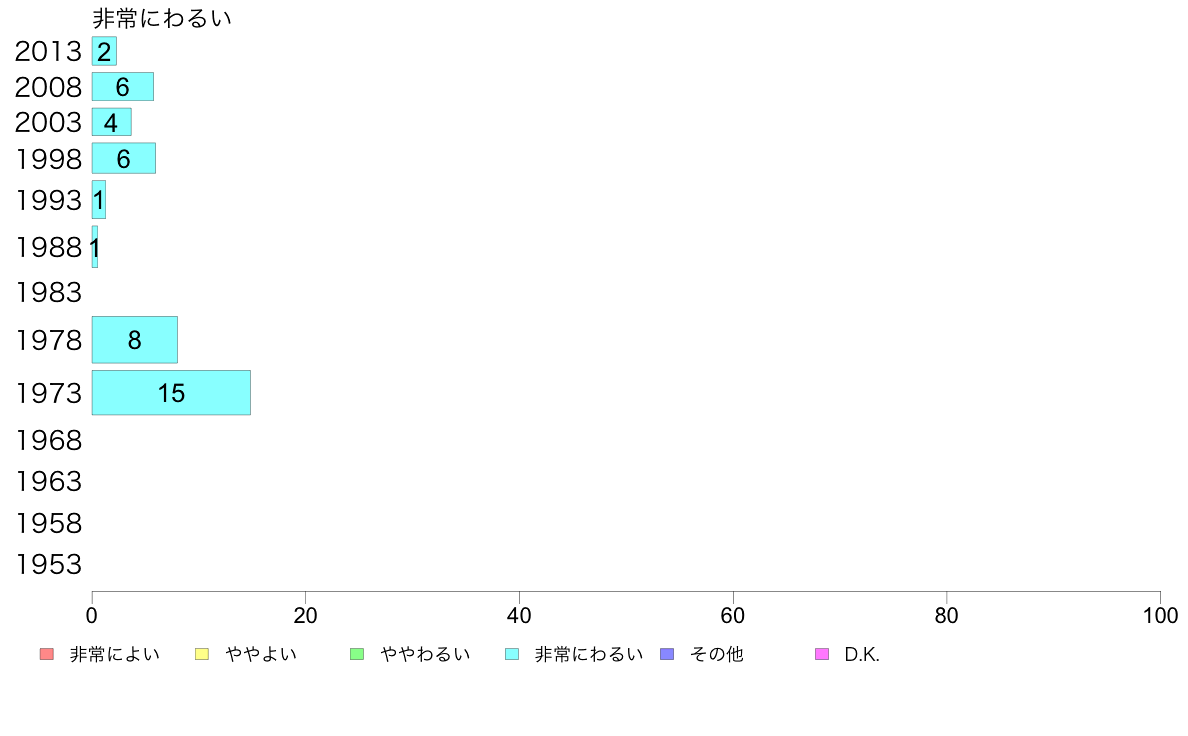Click the 1983 year axis label
The width and height of the screenshot is (1188, 736).
tap(48, 292)
